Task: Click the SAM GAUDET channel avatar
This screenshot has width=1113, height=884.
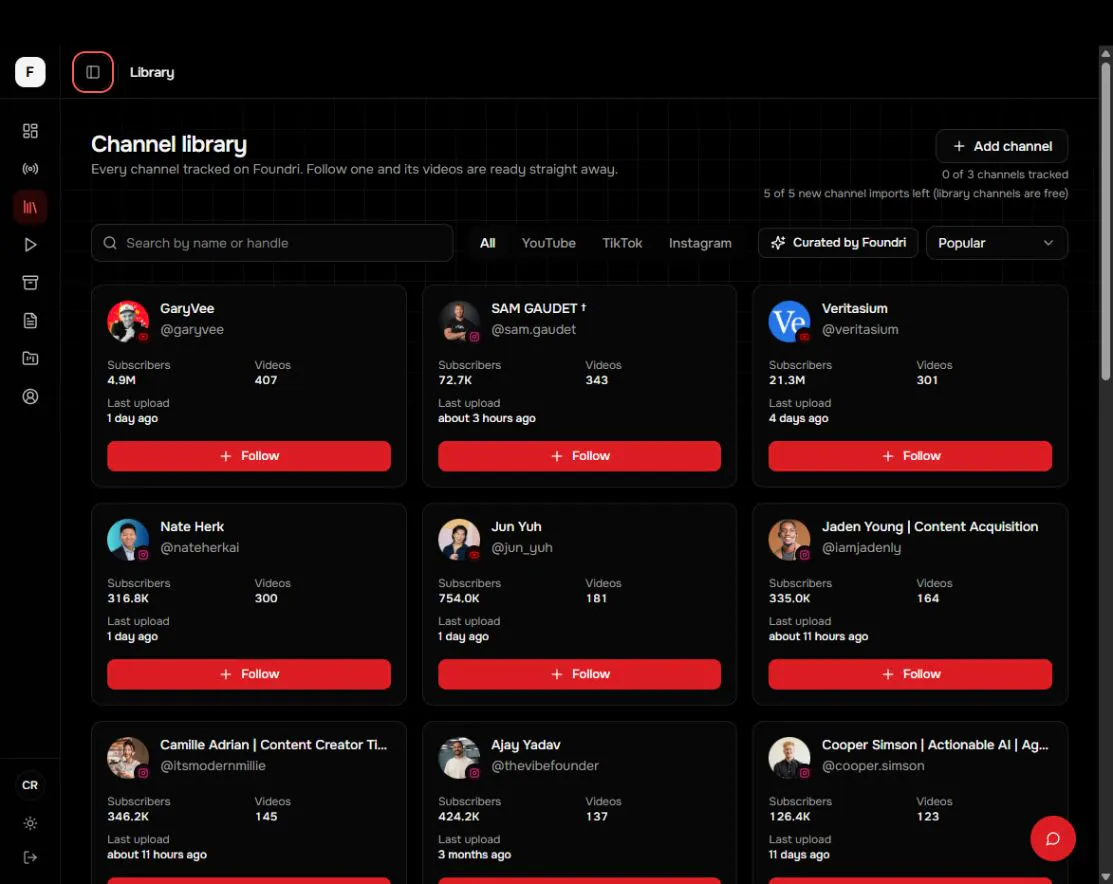Action: pyautogui.click(x=459, y=321)
